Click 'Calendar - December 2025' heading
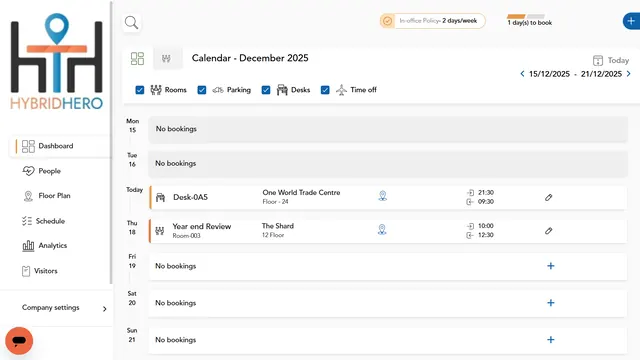The image size is (640, 360). pyautogui.click(x=250, y=58)
